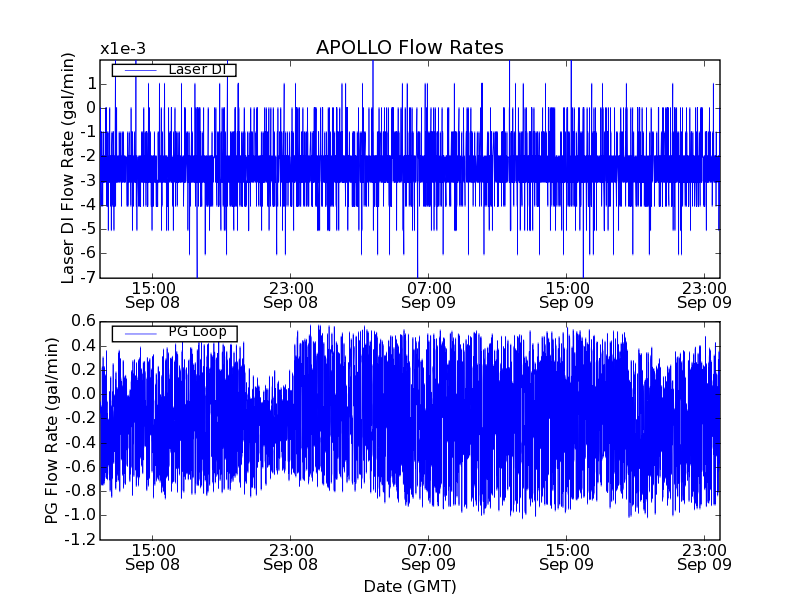The width and height of the screenshot is (800, 600).
Task: Click "07:00 Sep 09" under the PG Loop plot
Action: coord(428,557)
